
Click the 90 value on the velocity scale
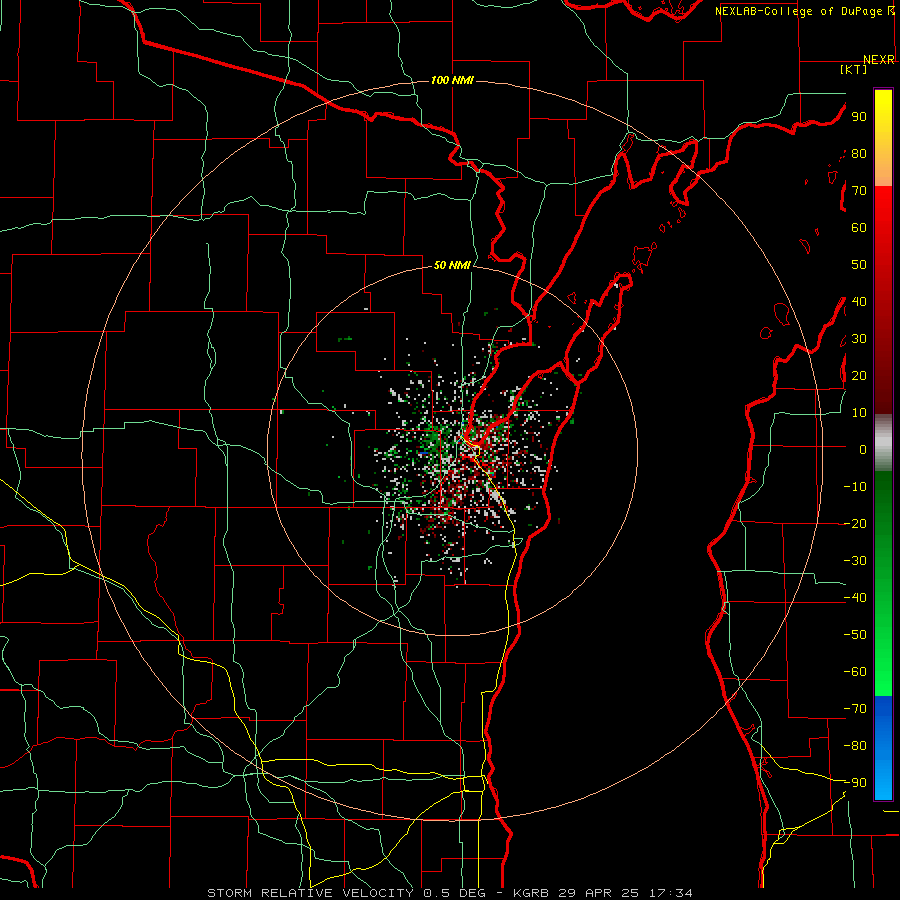click(859, 117)
